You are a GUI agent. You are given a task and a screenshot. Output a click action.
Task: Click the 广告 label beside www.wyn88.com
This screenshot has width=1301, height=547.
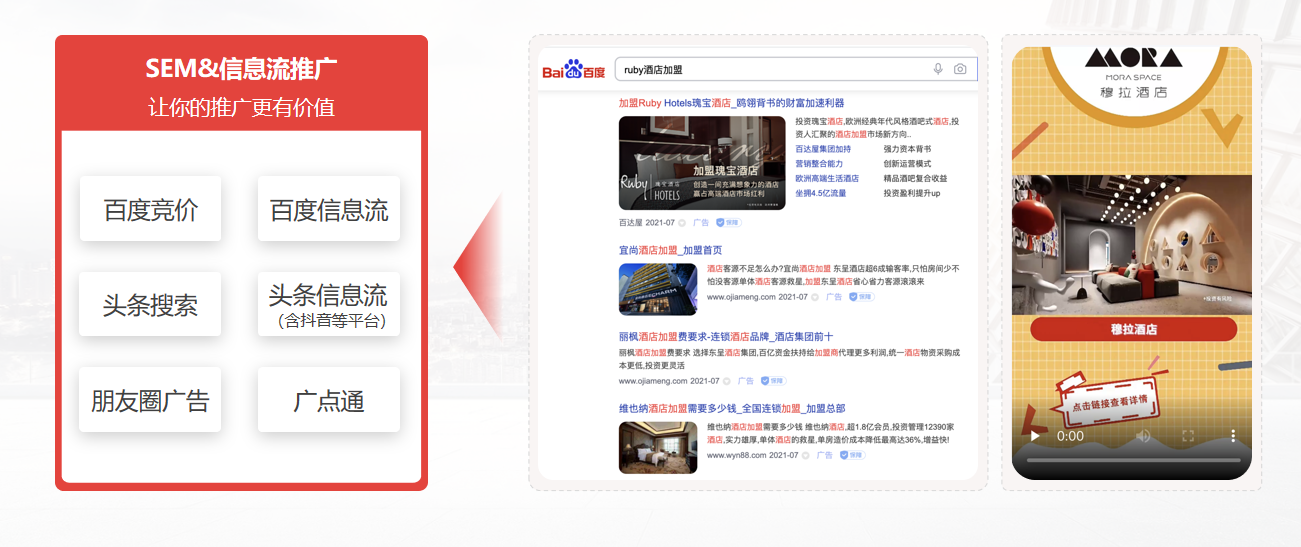tap(824, 455)
